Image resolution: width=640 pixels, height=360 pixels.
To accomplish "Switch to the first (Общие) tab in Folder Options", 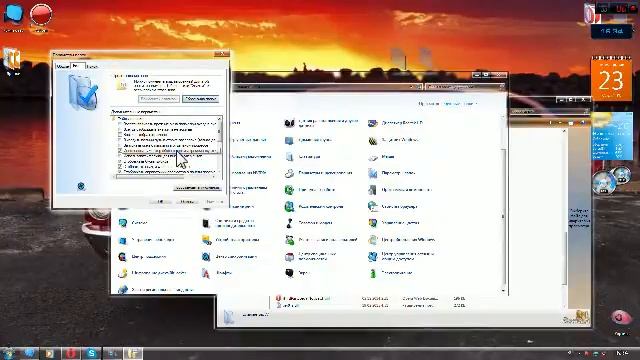I will [62, 66].
